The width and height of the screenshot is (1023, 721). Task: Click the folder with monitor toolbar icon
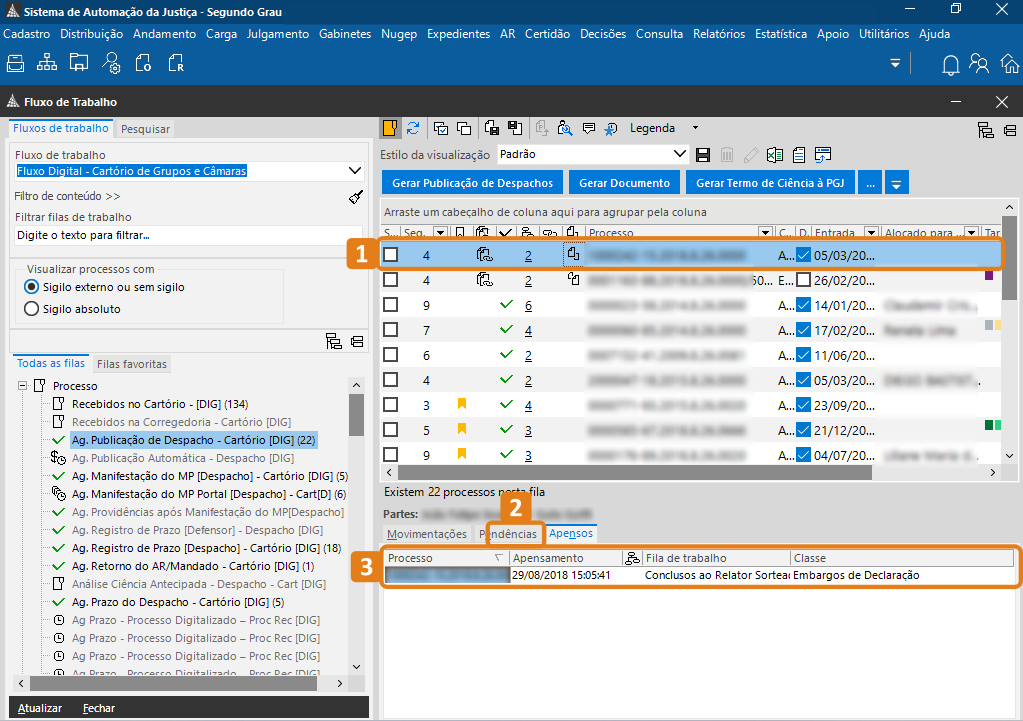79,63
